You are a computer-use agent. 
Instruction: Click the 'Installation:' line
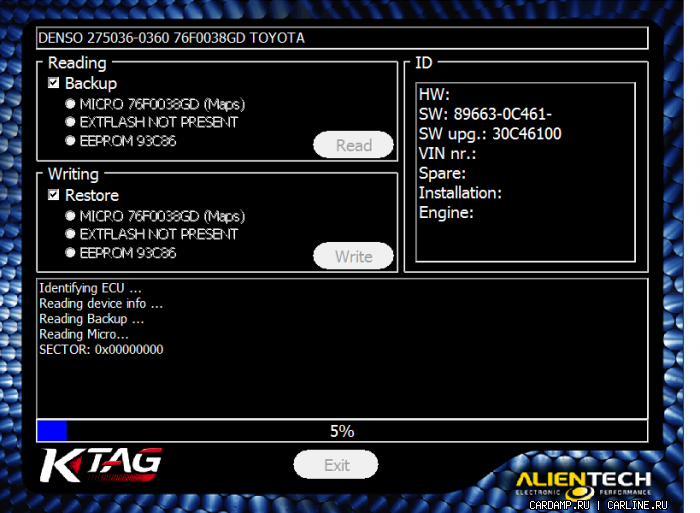pos(460,193)
